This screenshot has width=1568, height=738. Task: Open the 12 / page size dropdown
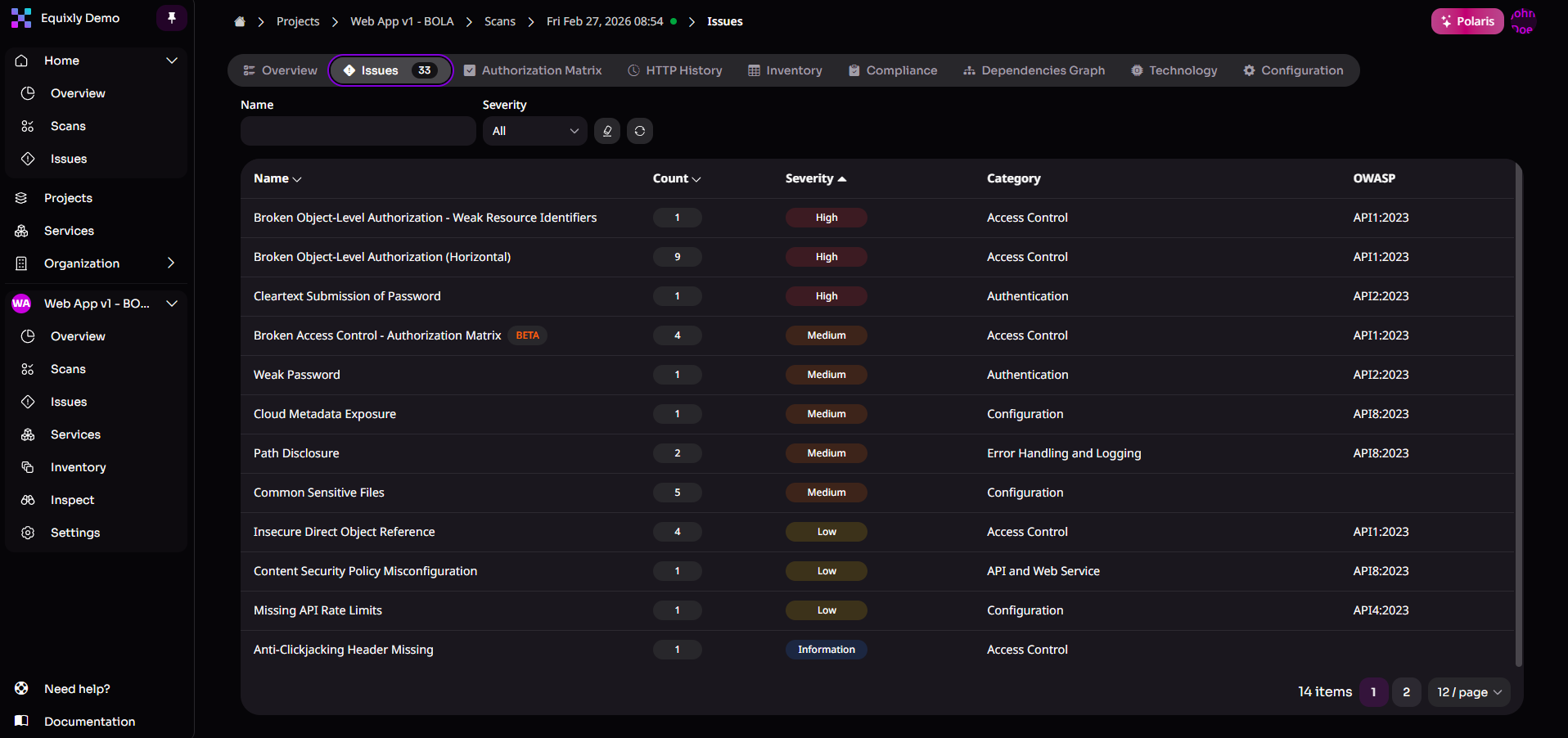pos(1469,692)
